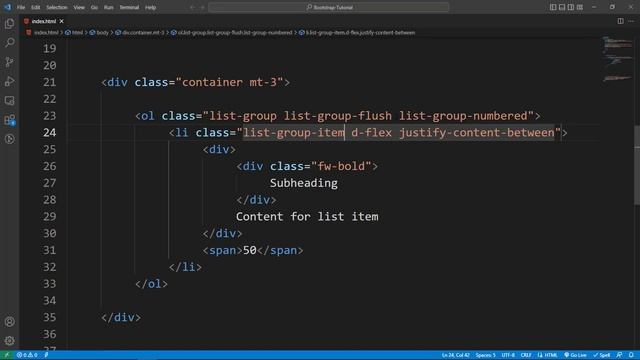Open the View menu
This screenshot has height=360, width=640.
pyautogui.click(x=79, y=7)
